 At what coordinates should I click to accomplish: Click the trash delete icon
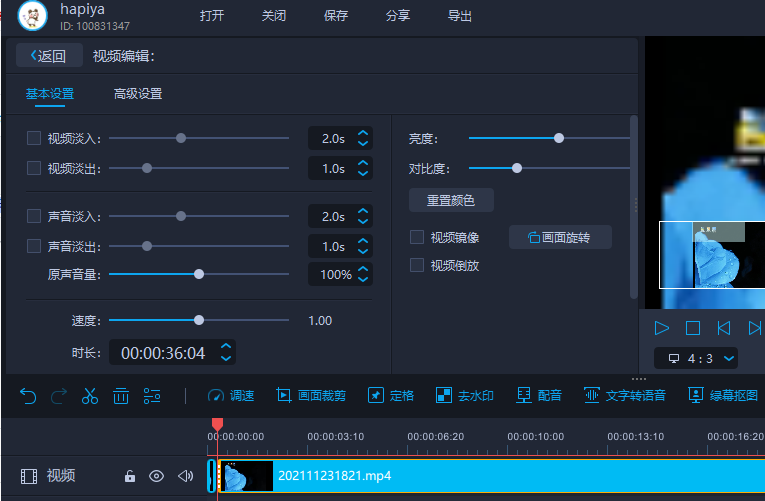pos(121,396)
